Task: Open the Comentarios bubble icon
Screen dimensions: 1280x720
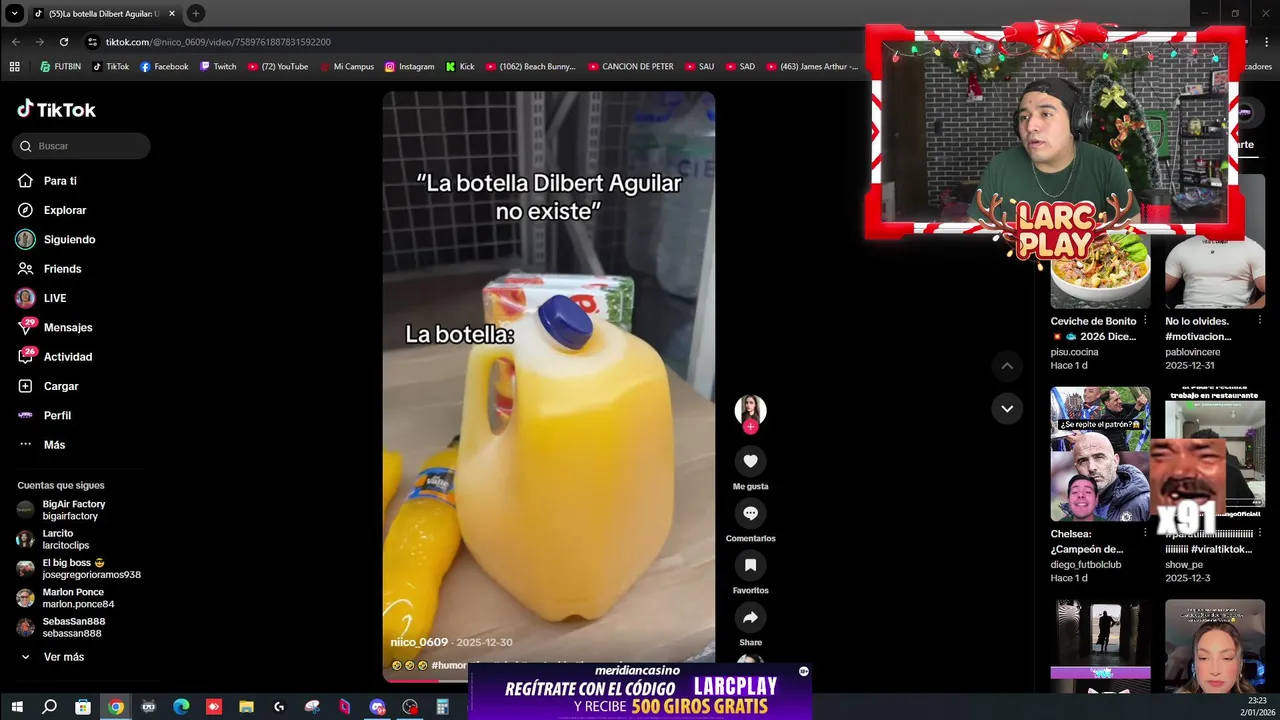Action: coord(750,513)
